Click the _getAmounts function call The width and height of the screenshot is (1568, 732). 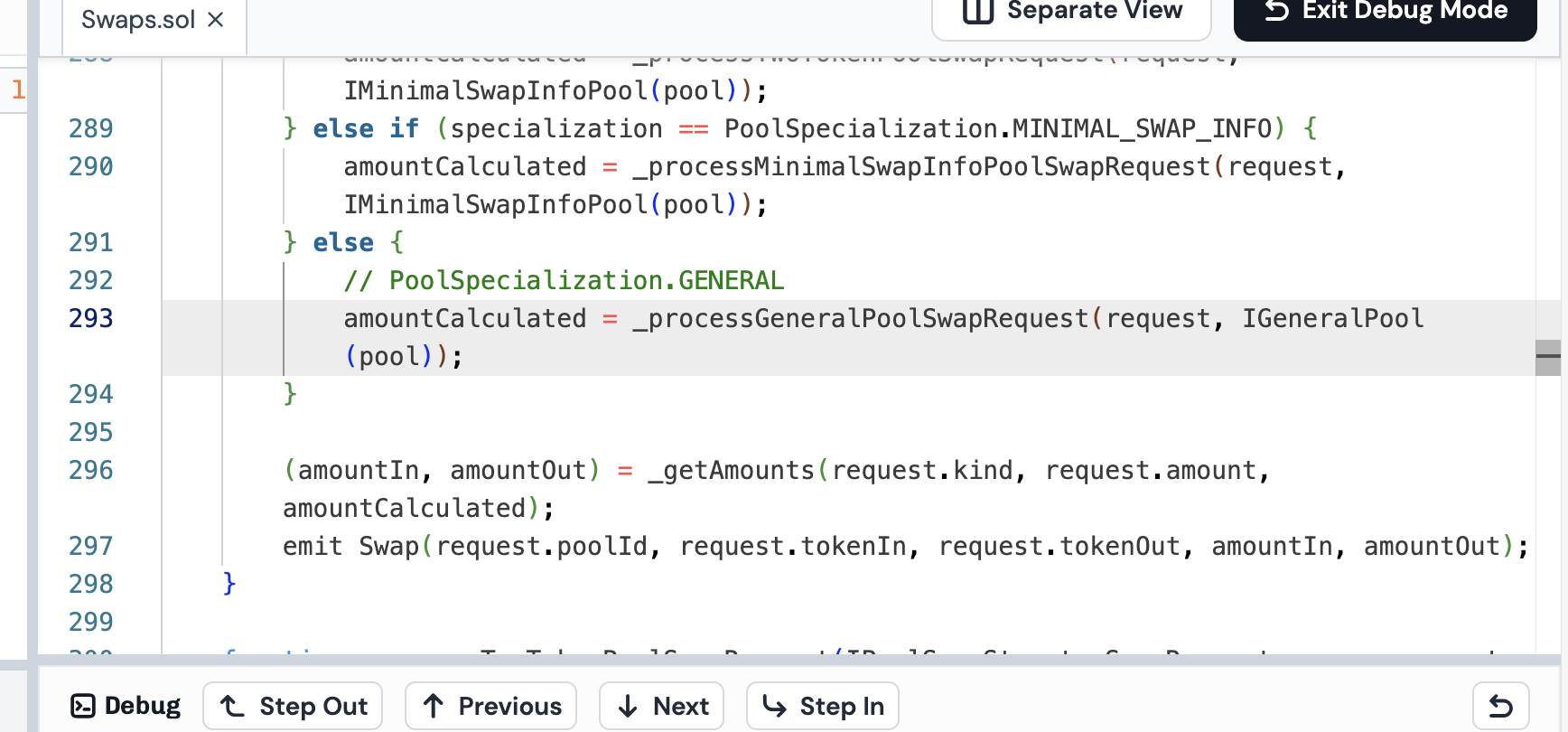tap(731, 471)
